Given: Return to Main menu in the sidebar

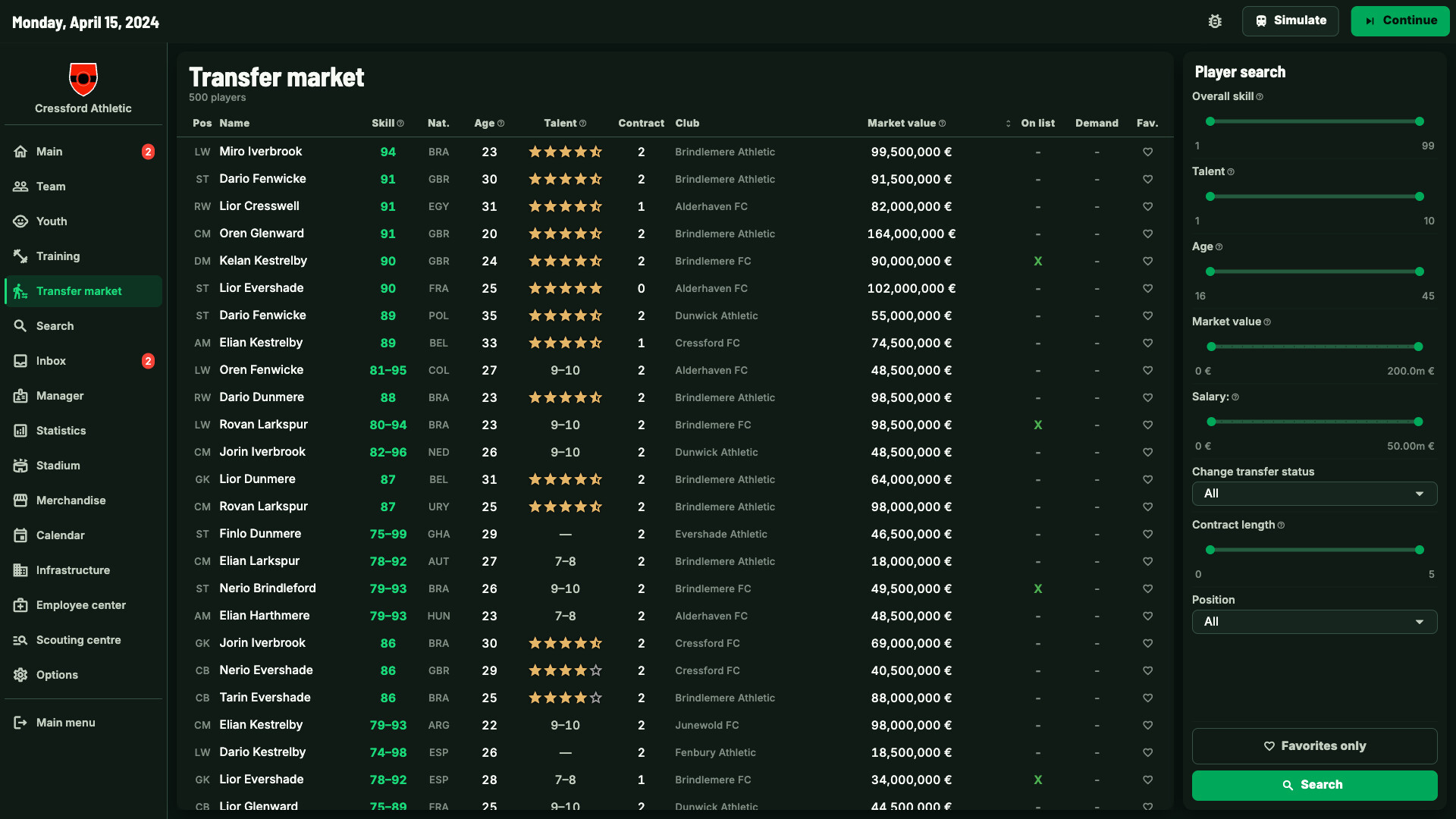Looking at the screenshot, I should [x=83, y=723].
